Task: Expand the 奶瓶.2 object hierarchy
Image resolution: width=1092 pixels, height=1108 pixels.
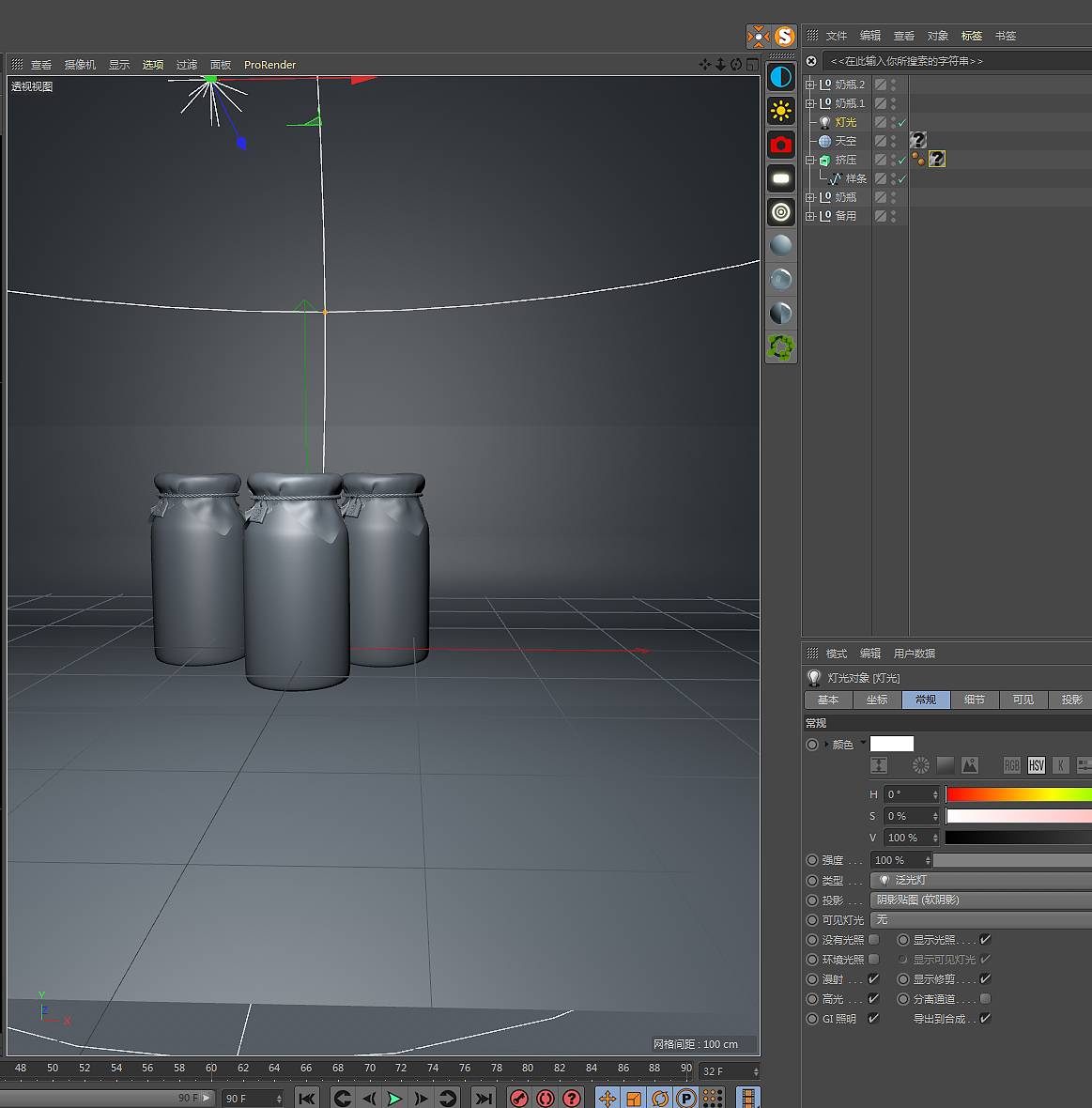Action: (810, 85)
